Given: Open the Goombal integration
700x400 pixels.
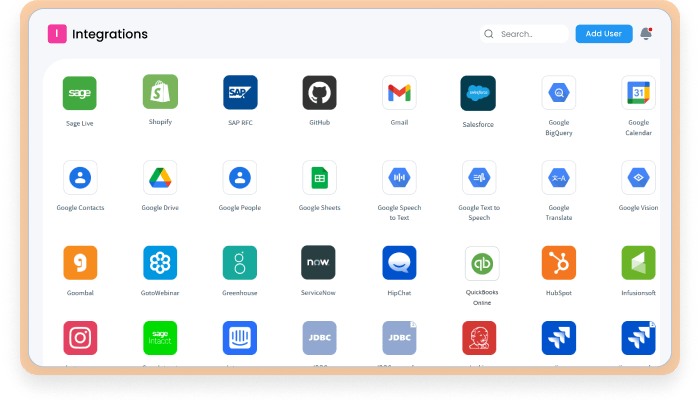Looking at the screenshot, I should [x=80, y=262].
